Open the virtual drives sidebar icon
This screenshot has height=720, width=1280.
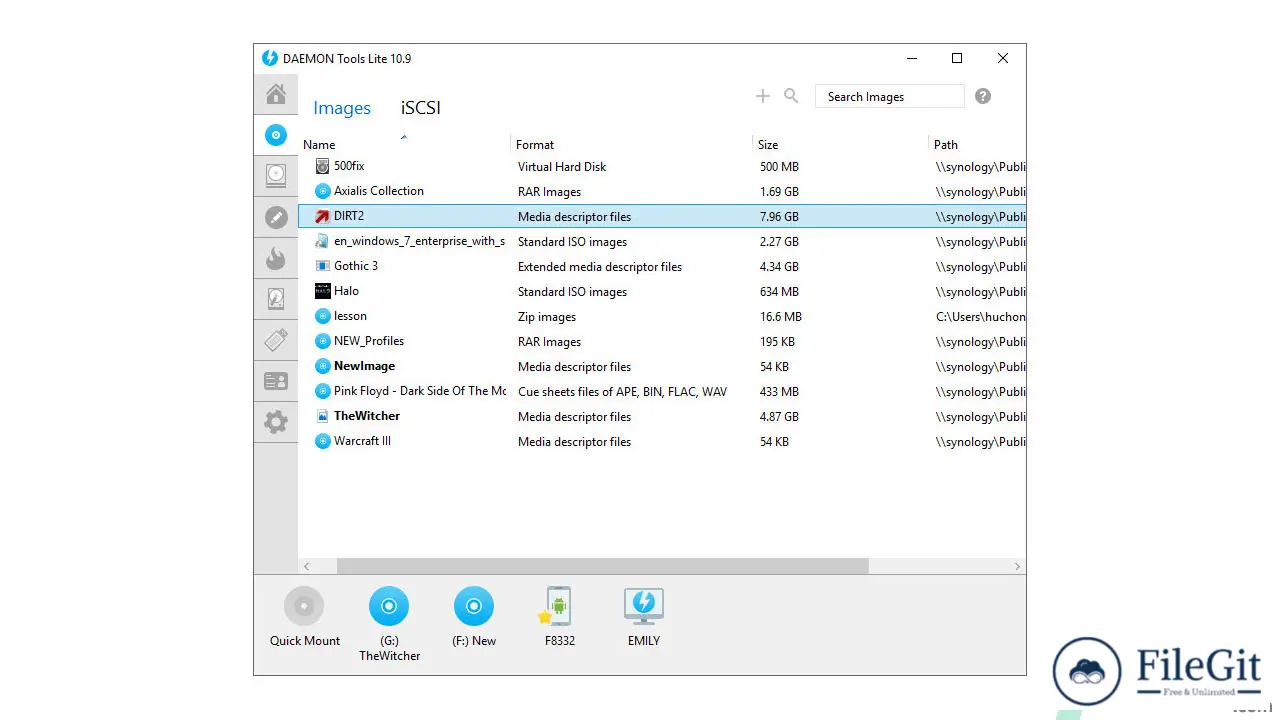(276, 176)
